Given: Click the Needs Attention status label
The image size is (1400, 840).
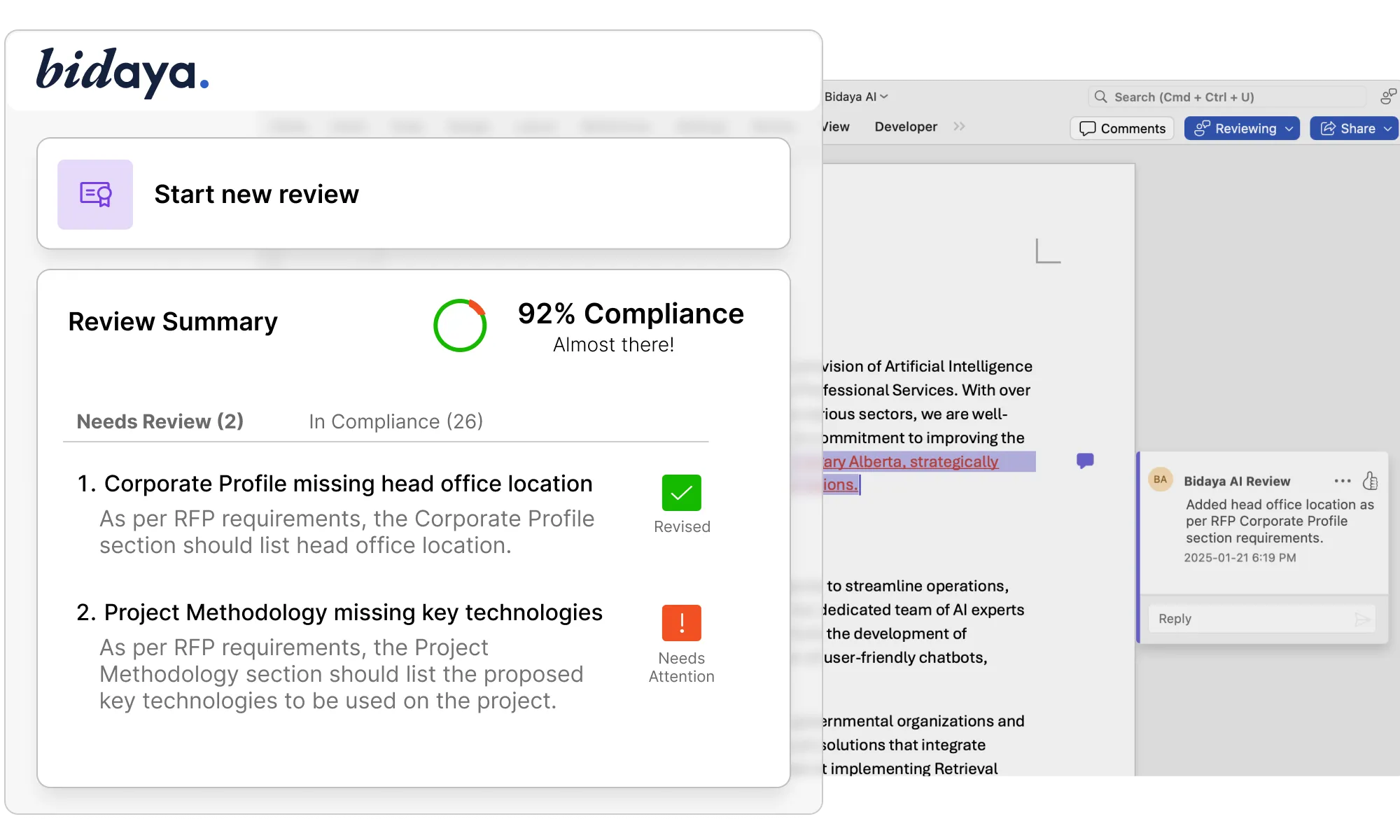Looking at the screenshot, I should coord(681,667).
